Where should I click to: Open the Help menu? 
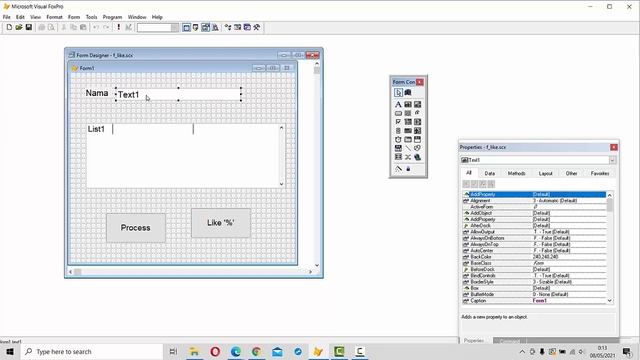pos(157,17)
